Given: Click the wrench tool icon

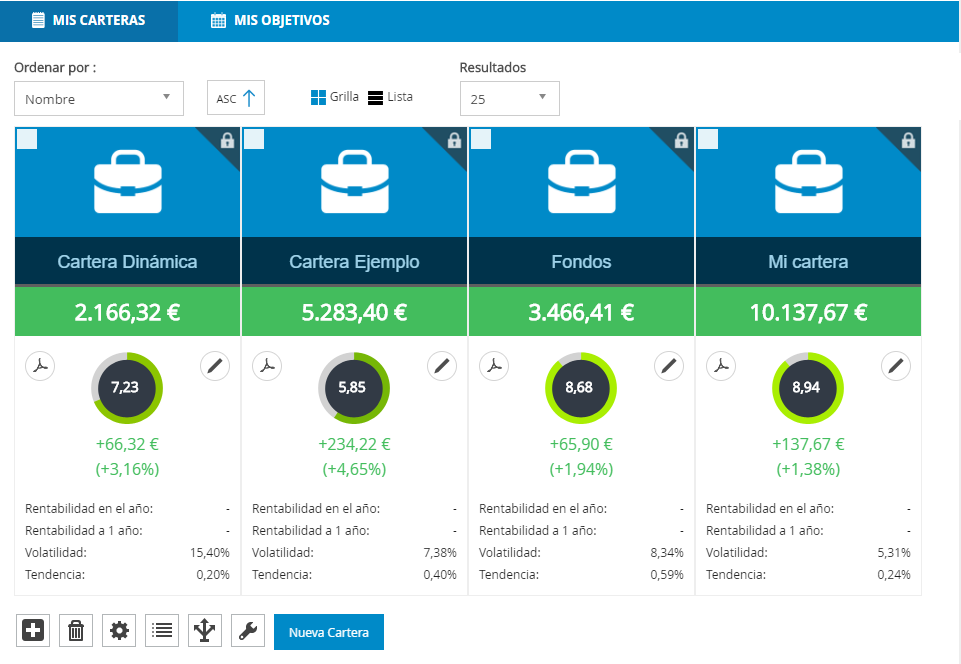Looking at the screenshot, I should tap(248, 631).
